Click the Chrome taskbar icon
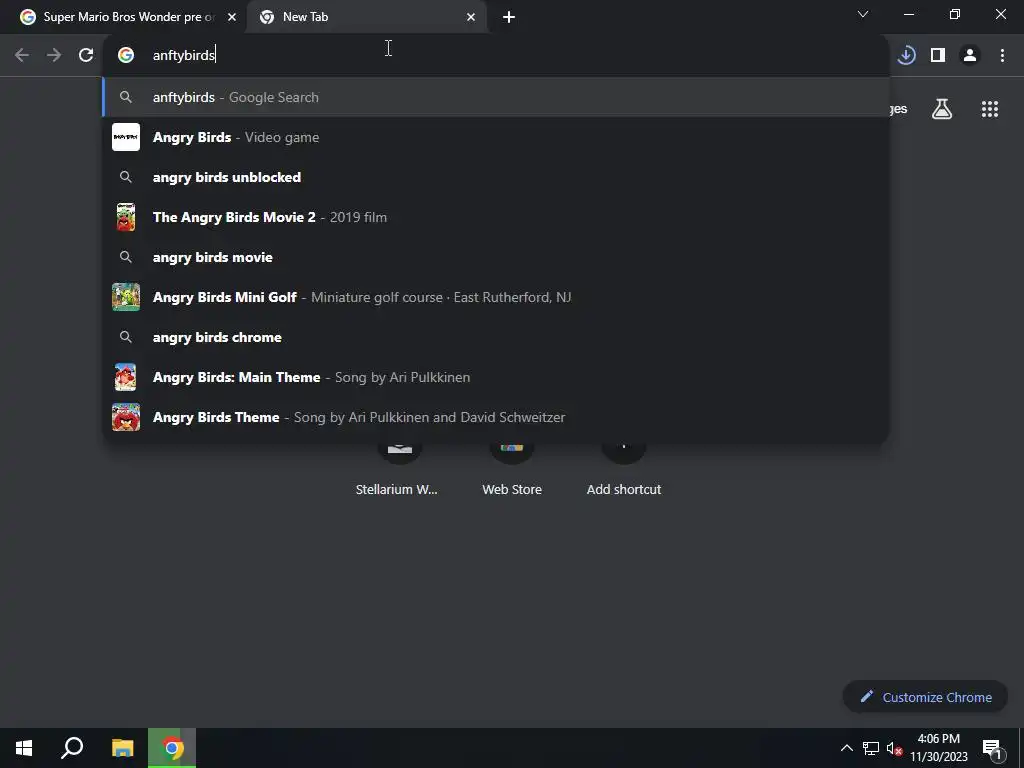This screenshot has width=1024, height=768. 172,748
